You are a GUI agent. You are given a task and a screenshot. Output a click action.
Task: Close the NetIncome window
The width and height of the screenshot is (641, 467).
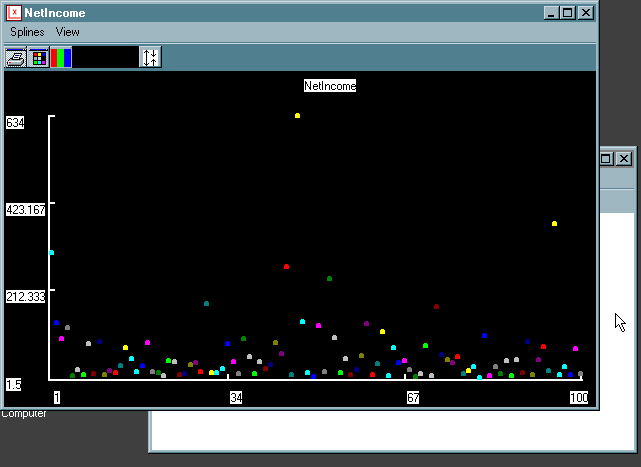coord(586,13)
